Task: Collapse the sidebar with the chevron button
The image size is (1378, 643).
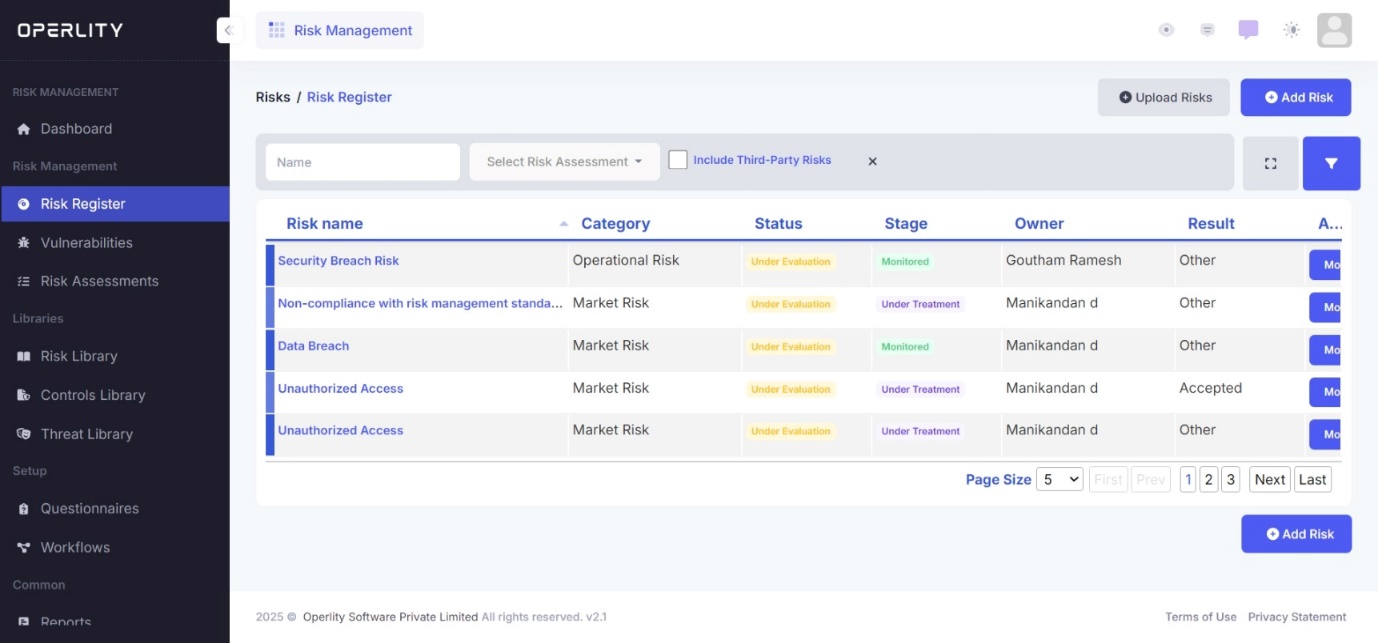Action: pos(229,30)
